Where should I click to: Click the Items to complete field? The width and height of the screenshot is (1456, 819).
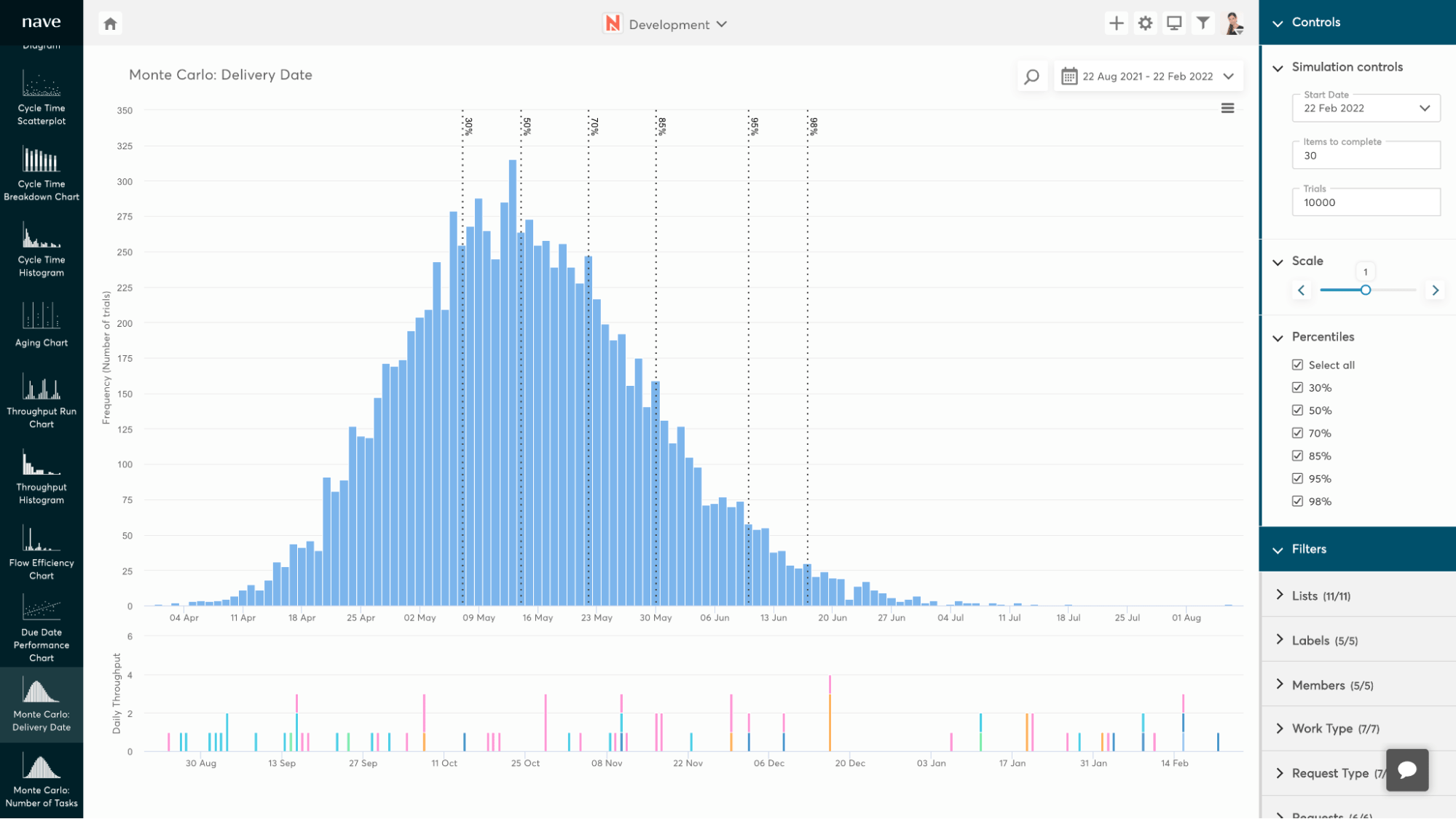click(1366, 156)
